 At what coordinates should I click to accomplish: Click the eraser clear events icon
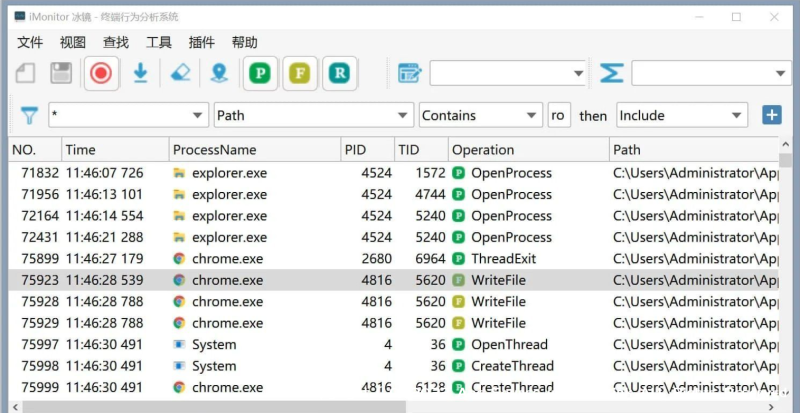click(180, 73)
